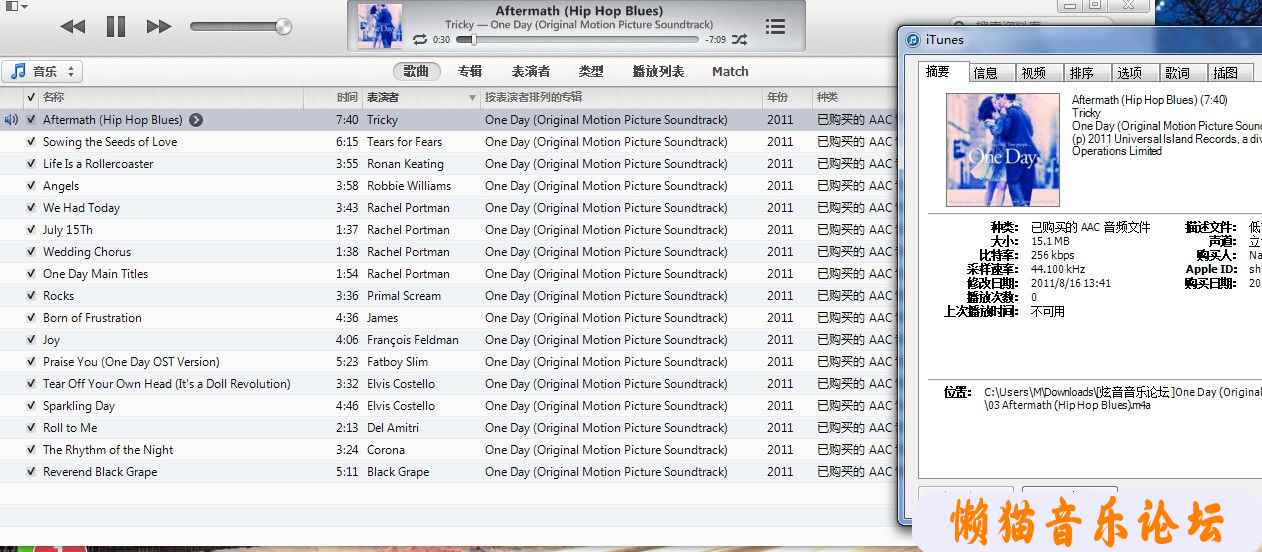Click the speaker now-playing icon in the Aftermath row
This screenshot has height=552, width=1262.
pyautogui.click(x=11, y=120)
